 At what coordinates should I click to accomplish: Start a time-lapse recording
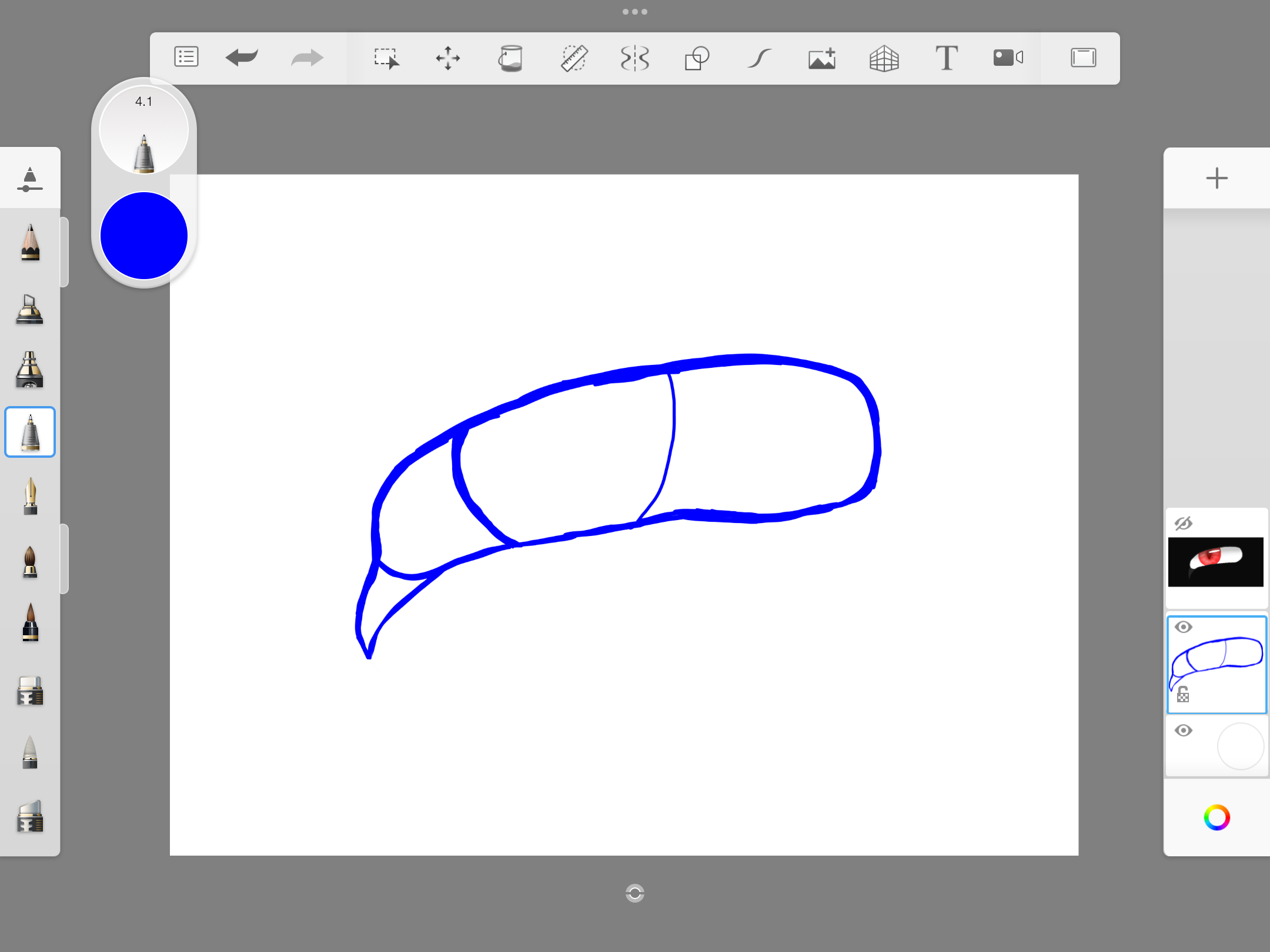tap(1008, 58)
